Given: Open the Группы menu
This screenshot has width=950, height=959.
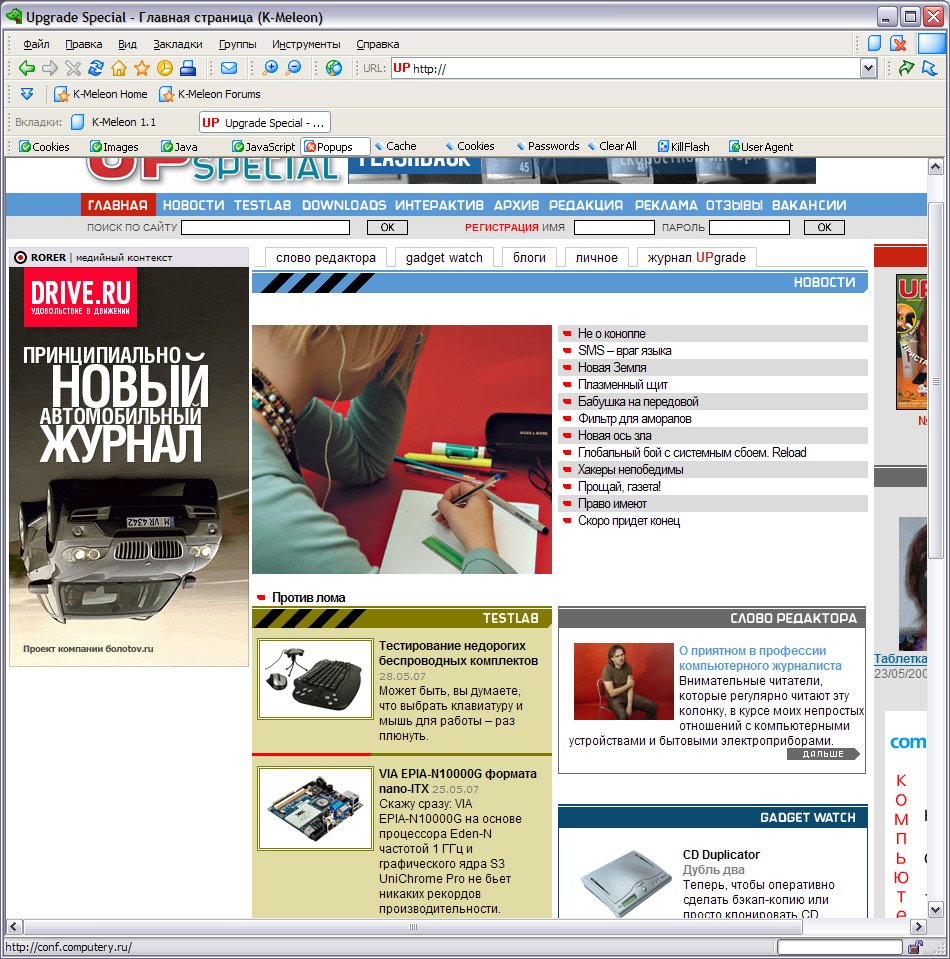Looking at the screenshot, I should [237, 44].
